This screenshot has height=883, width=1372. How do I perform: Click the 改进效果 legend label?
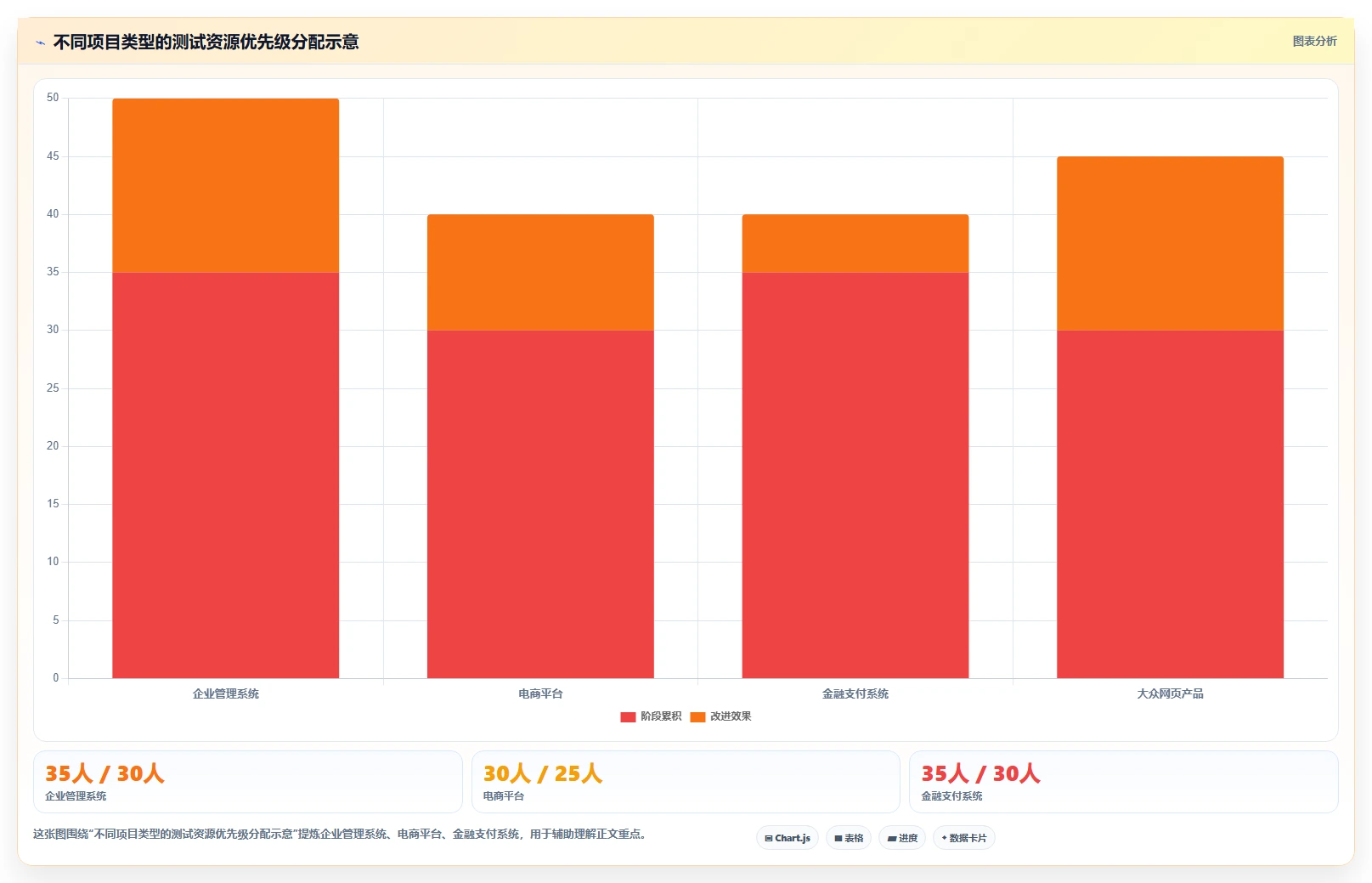coord(731,716)
